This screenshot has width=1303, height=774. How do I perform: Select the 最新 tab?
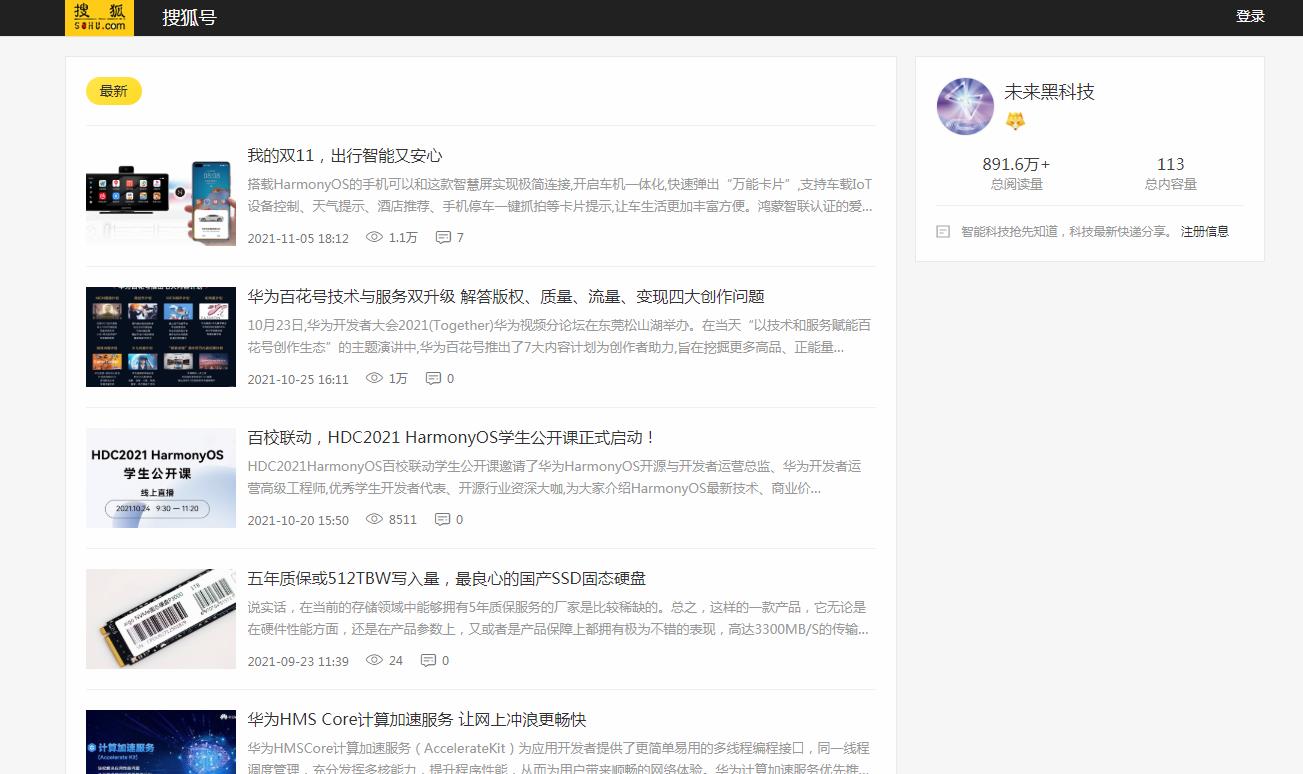[114, 91]
